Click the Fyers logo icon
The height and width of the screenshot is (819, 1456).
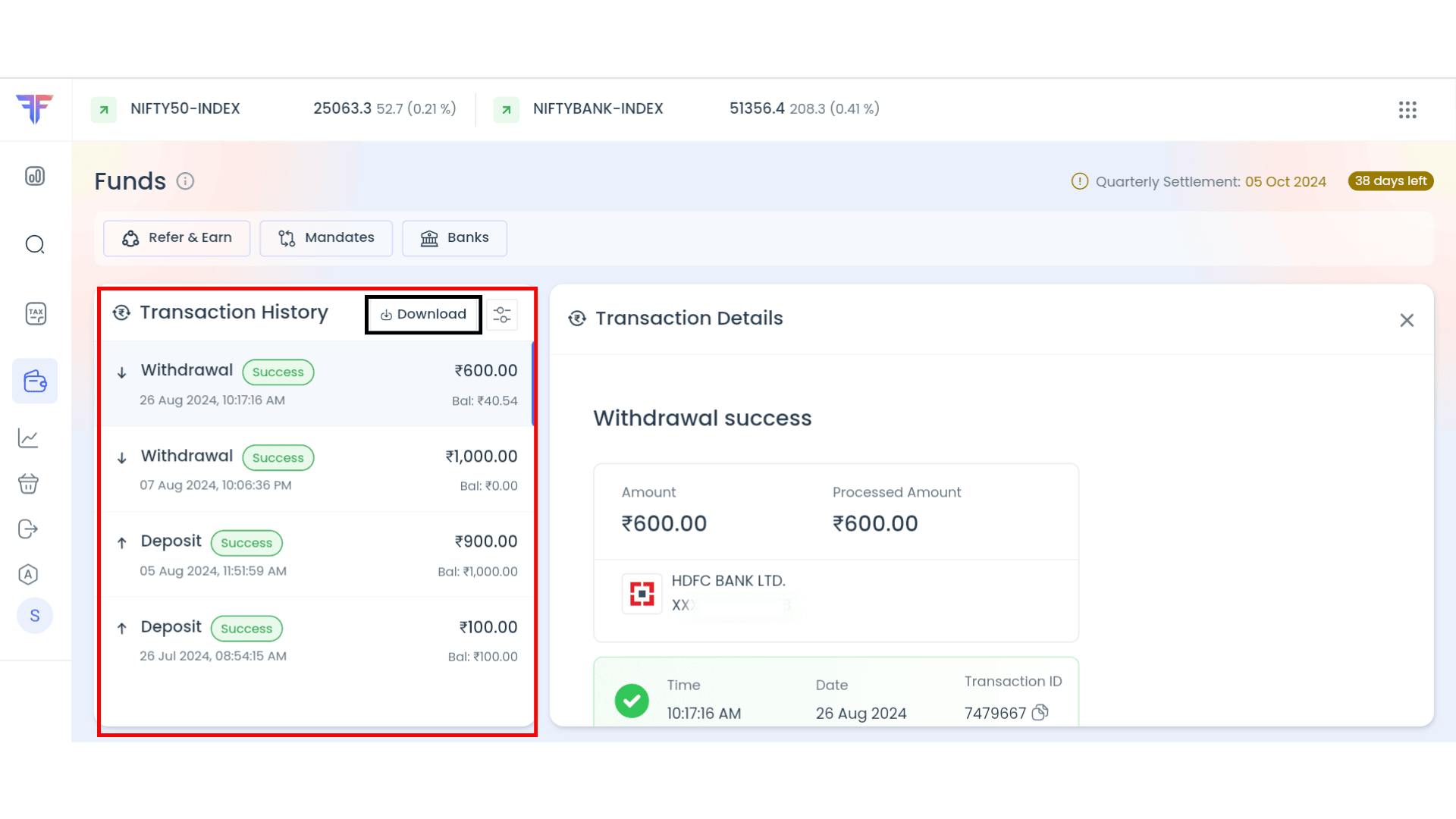pos(35,108)
